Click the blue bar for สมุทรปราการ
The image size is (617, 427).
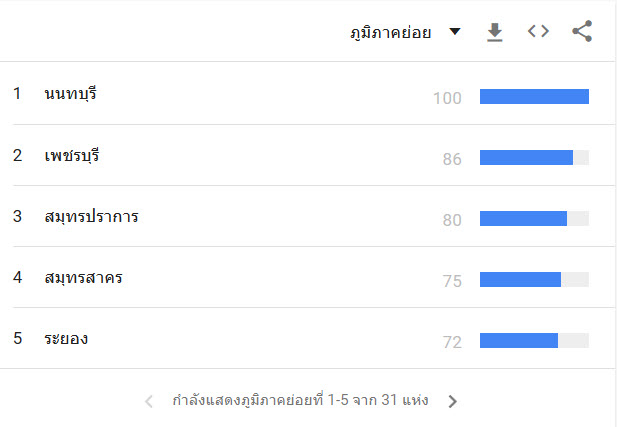(523, 218)
